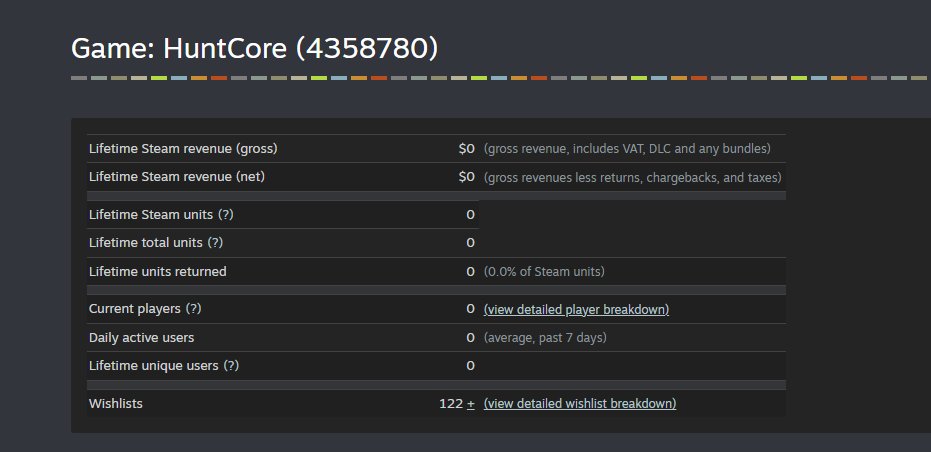
Task: Select the 'Game: HuntCore (4358780)' heading
Action: click(x=254, y=48)
